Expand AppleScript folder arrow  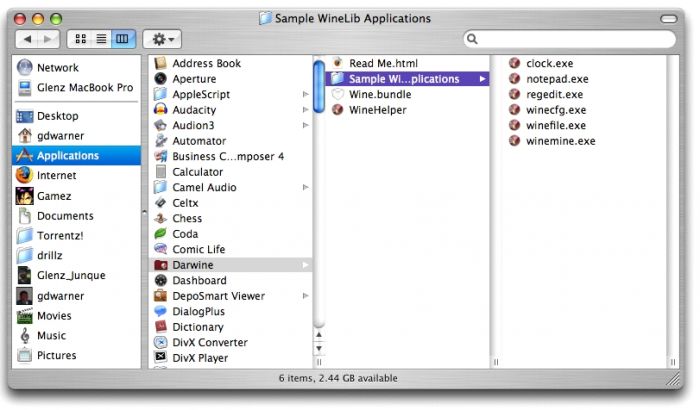tap(305, 94)
